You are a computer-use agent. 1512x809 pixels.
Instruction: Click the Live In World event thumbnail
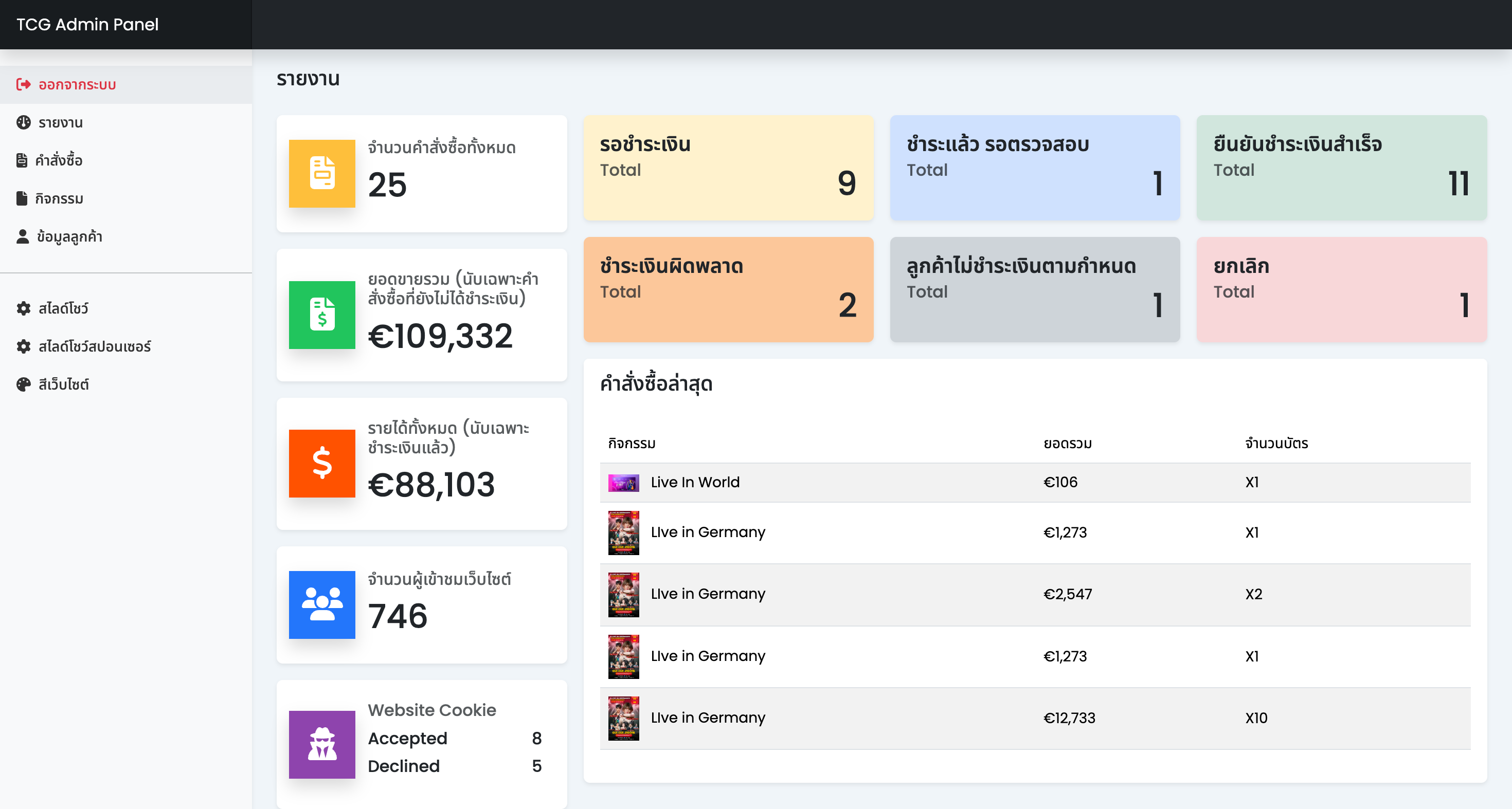[x=623, y=483]
